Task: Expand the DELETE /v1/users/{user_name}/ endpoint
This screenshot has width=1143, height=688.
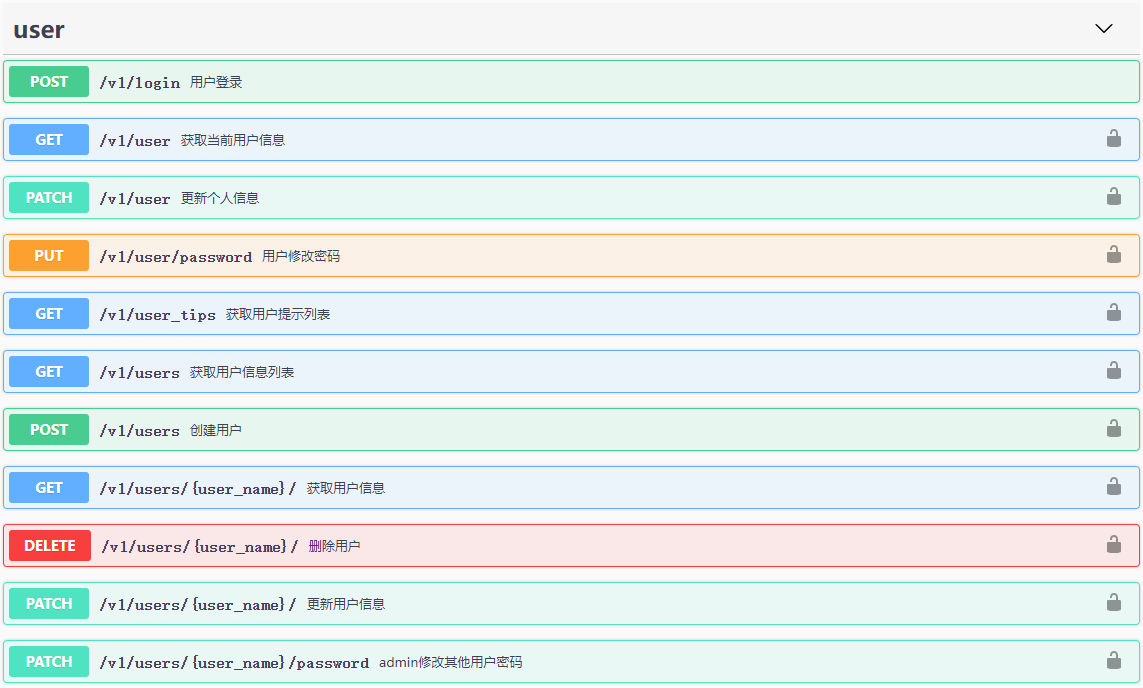Action: pos(500,545)
